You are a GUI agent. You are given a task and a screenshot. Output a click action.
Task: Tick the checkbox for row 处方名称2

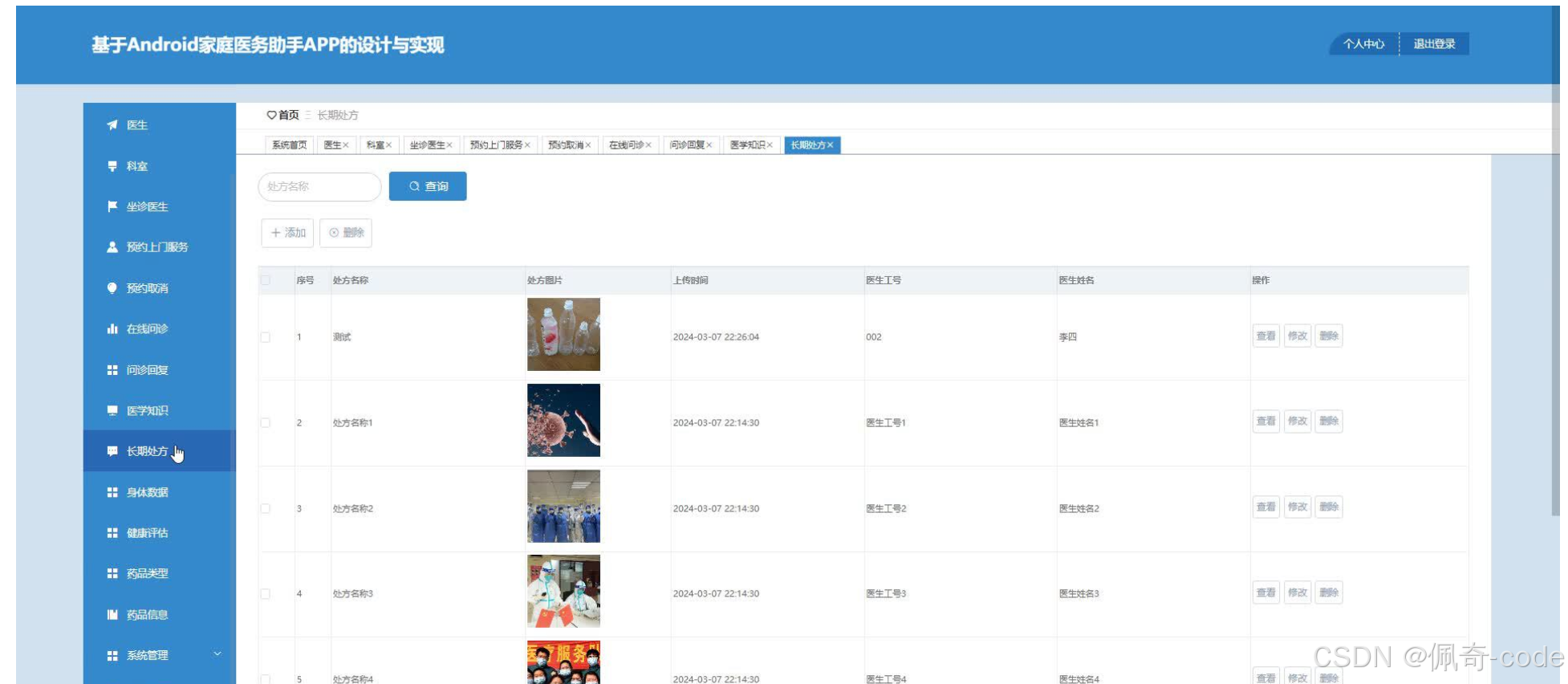[266, 508]
